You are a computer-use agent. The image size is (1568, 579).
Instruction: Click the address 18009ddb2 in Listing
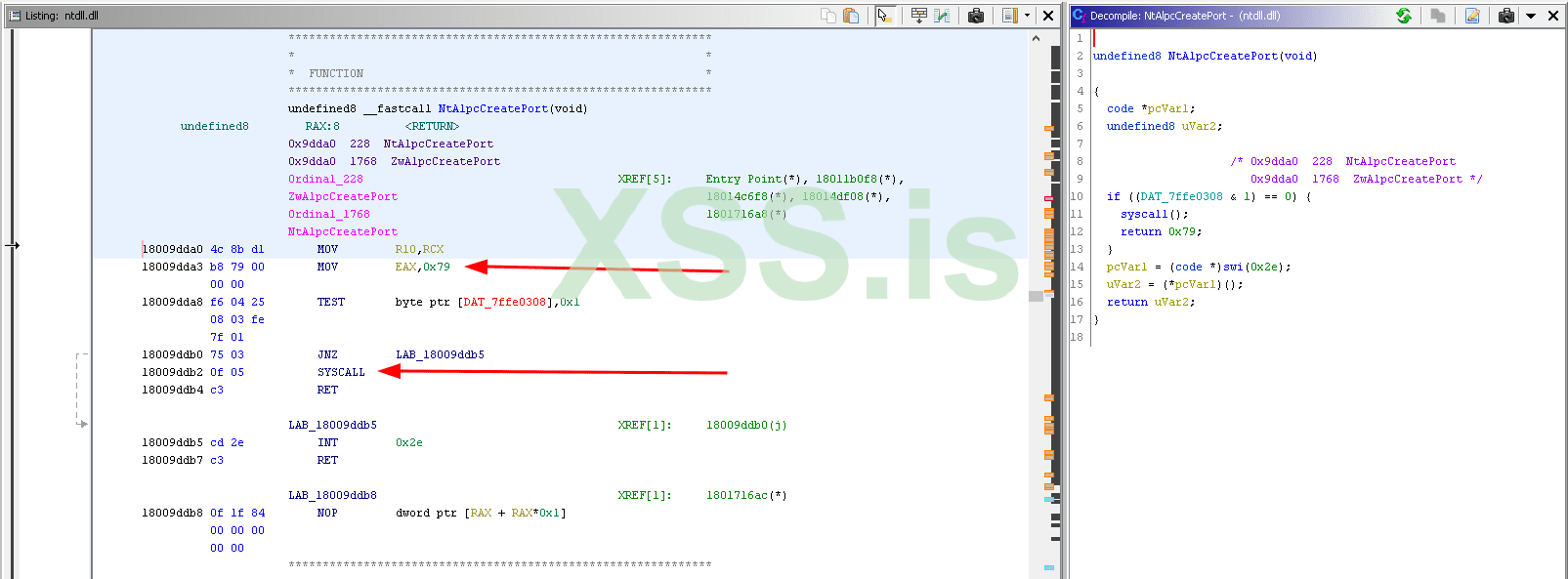(x=172, y=372)
